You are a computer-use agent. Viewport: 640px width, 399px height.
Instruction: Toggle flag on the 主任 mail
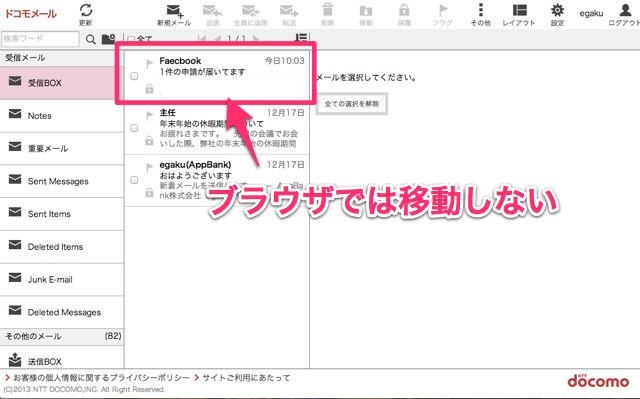tap(149, 115)
